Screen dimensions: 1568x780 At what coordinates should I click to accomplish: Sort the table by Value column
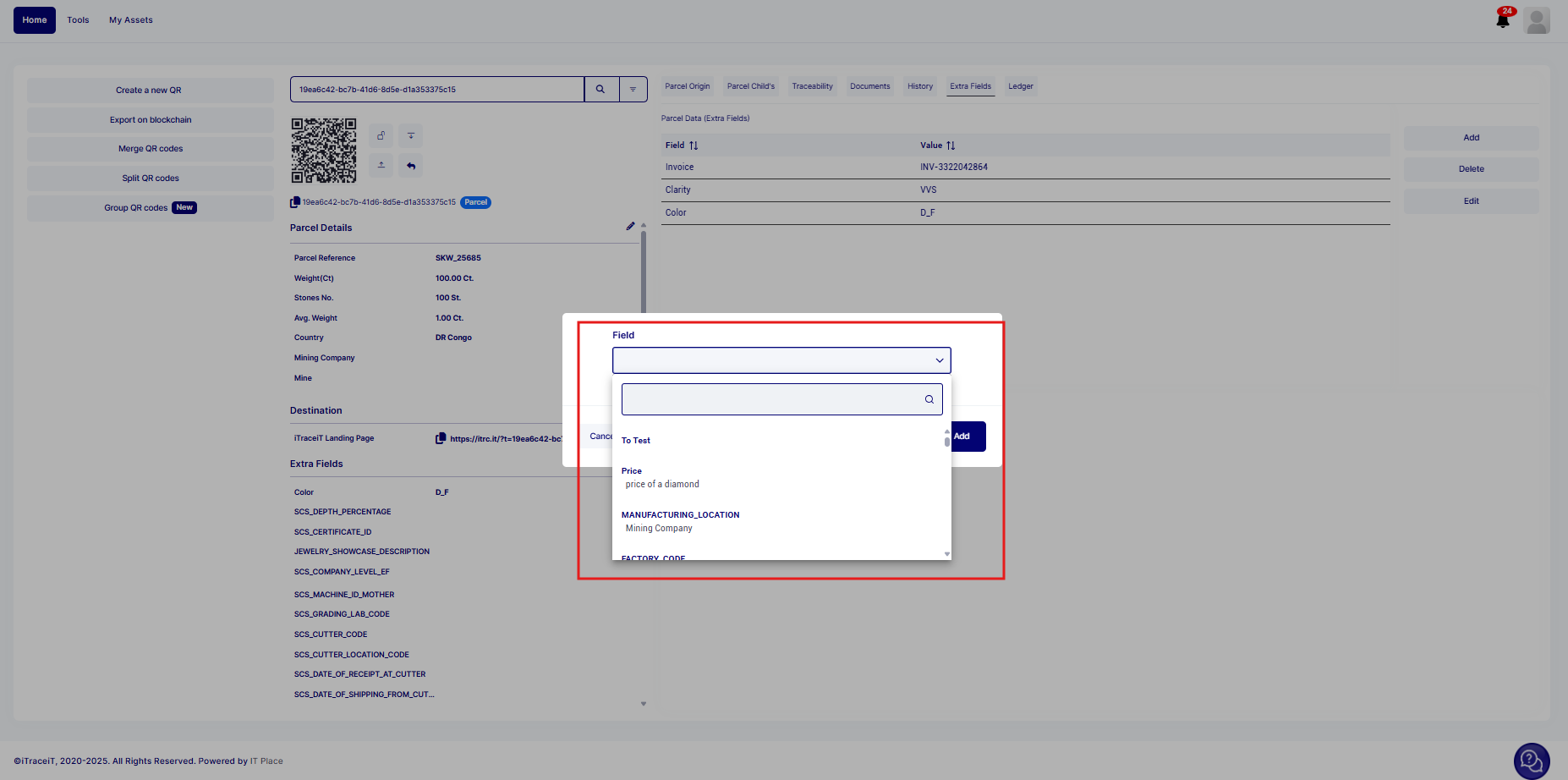951,146
